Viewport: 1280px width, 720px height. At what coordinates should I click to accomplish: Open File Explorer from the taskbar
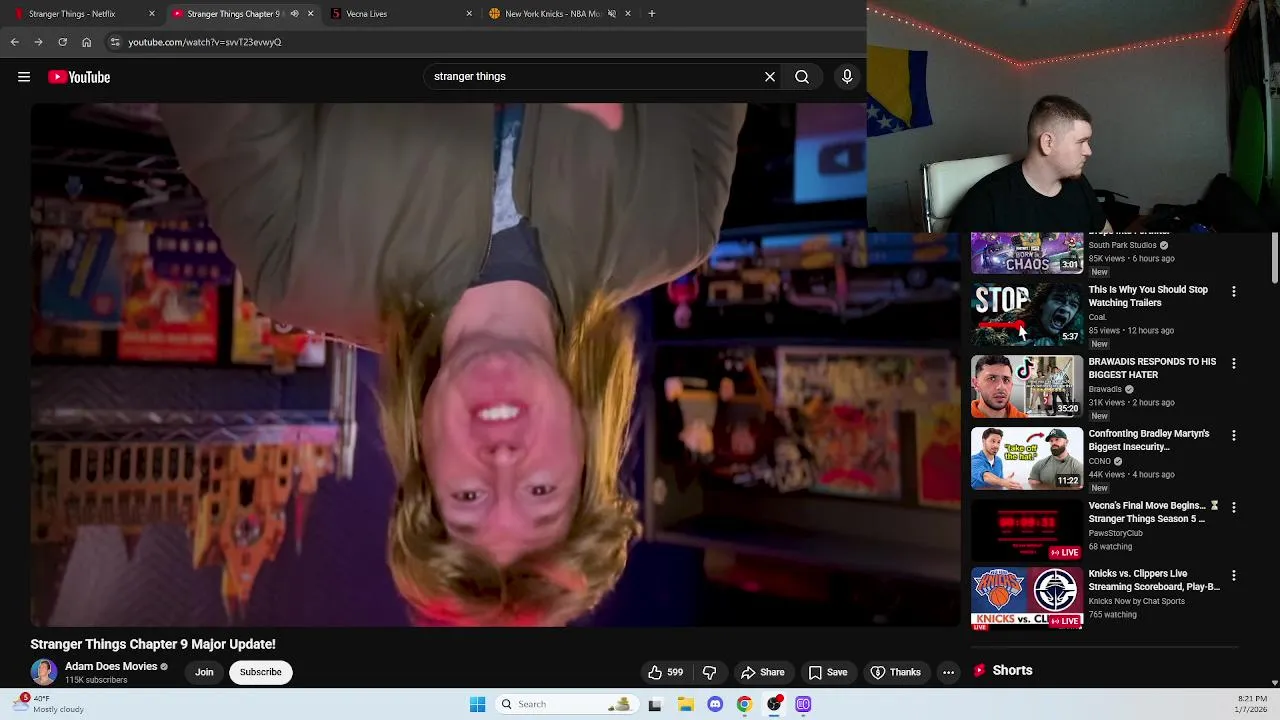coord(685,704)
